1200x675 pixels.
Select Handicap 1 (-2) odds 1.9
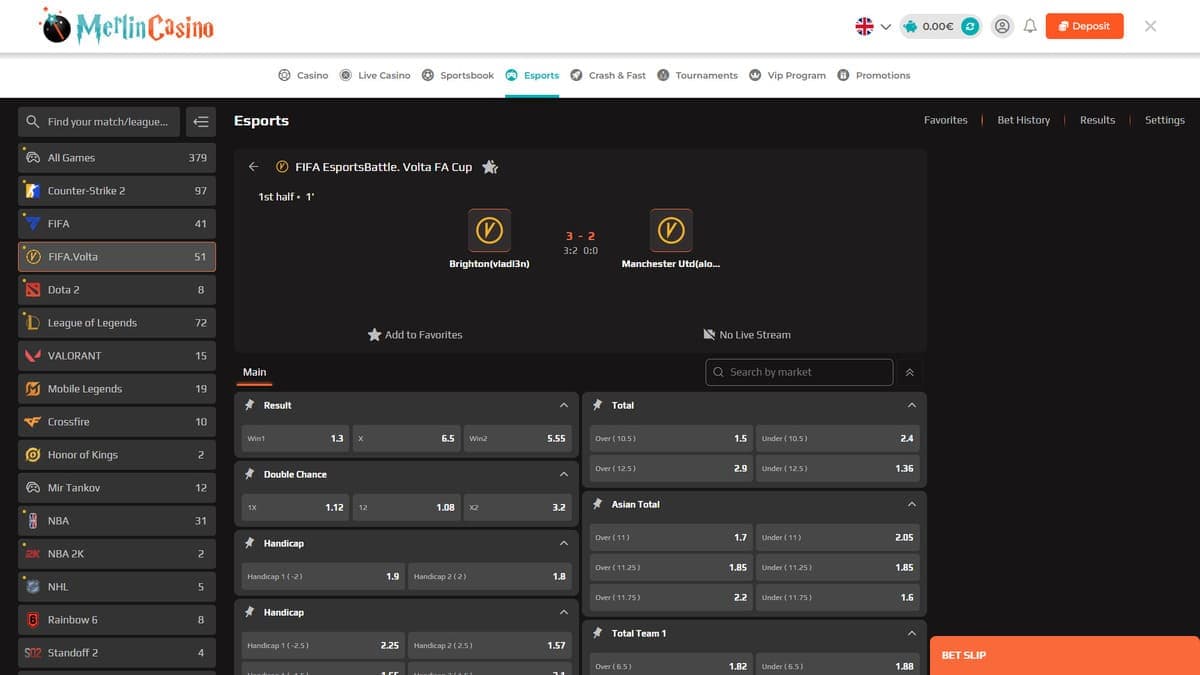tap(323, 576)
